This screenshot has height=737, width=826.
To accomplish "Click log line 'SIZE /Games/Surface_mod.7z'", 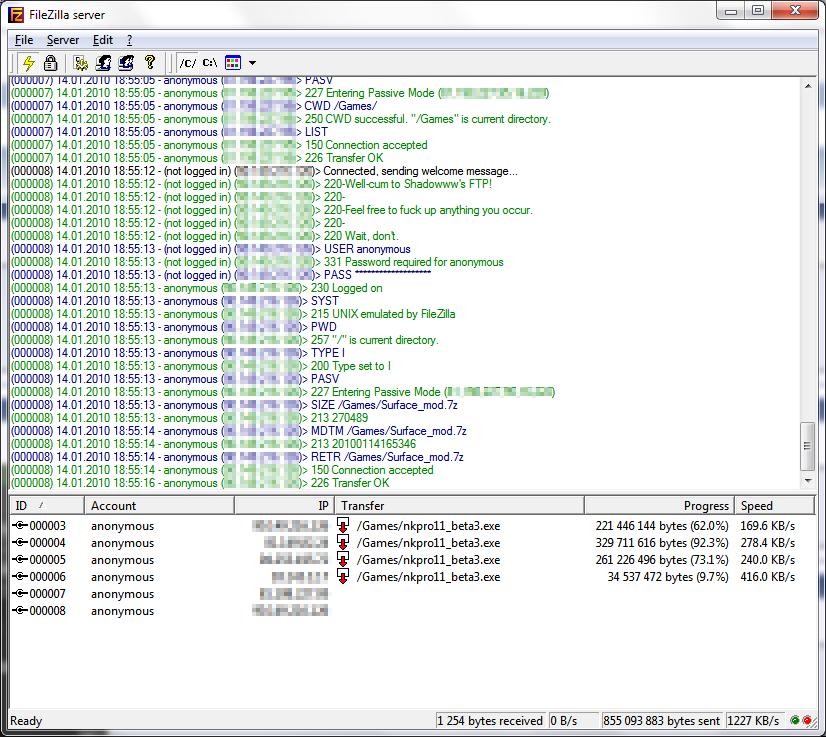I will 234,405.
